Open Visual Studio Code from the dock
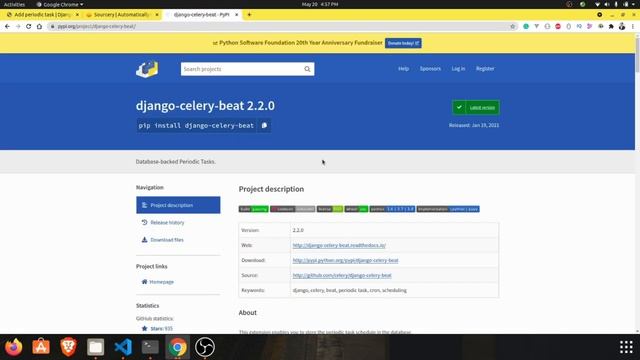Image resolution: width=640 pixels, height=360 pixels. coord(123,347)
